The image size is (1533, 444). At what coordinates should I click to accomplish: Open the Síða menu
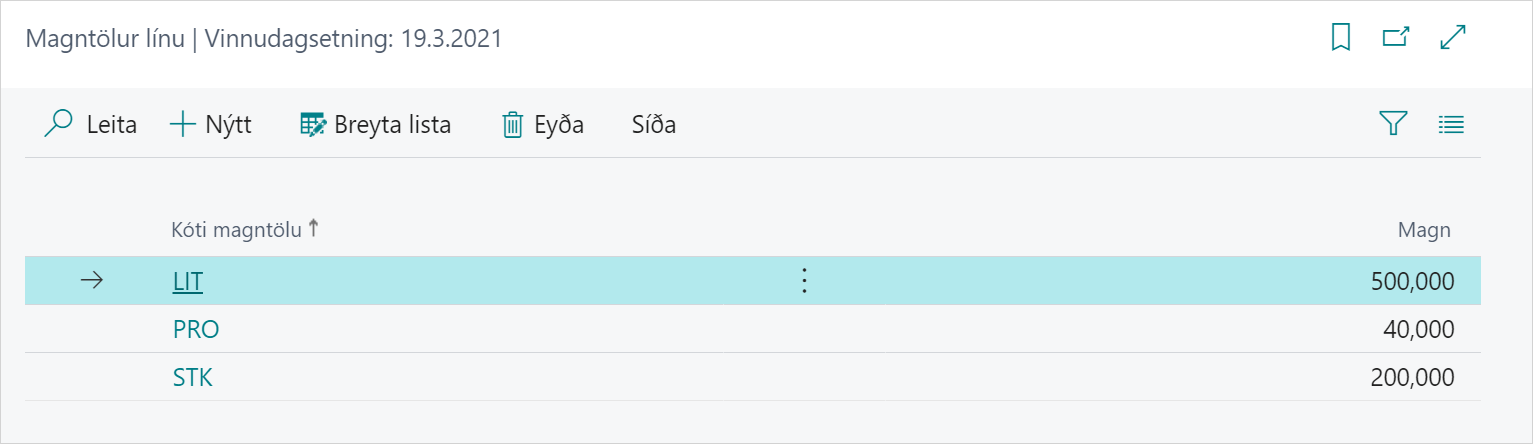[x=654, y=125]
